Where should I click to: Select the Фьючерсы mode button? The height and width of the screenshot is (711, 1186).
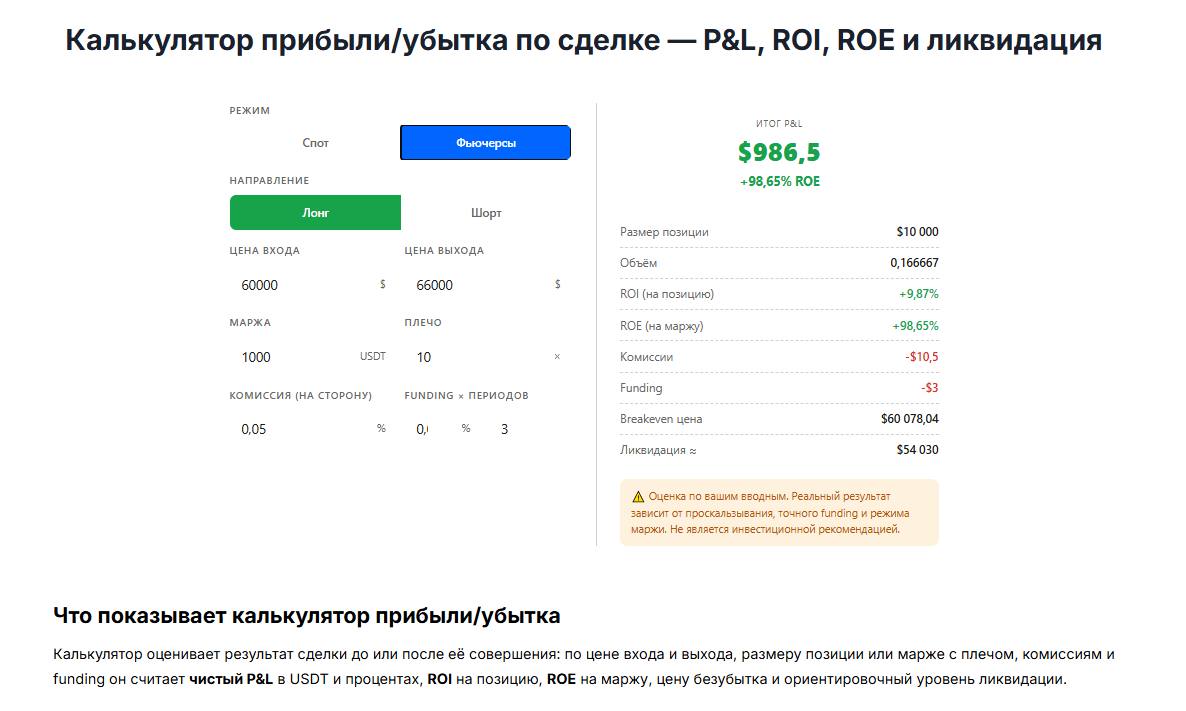coord(486,143)
